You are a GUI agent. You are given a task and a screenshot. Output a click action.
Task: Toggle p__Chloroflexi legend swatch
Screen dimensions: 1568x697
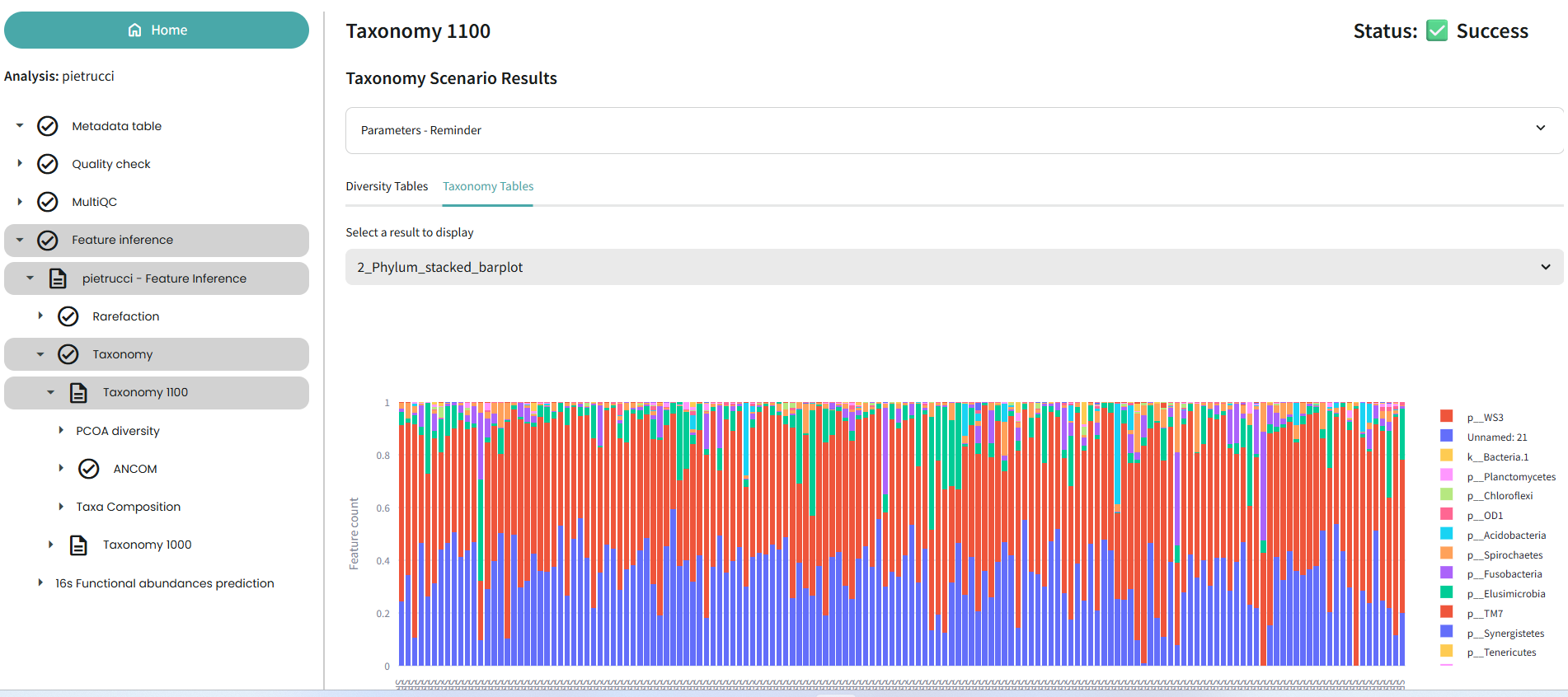[x=1446, y=494]
